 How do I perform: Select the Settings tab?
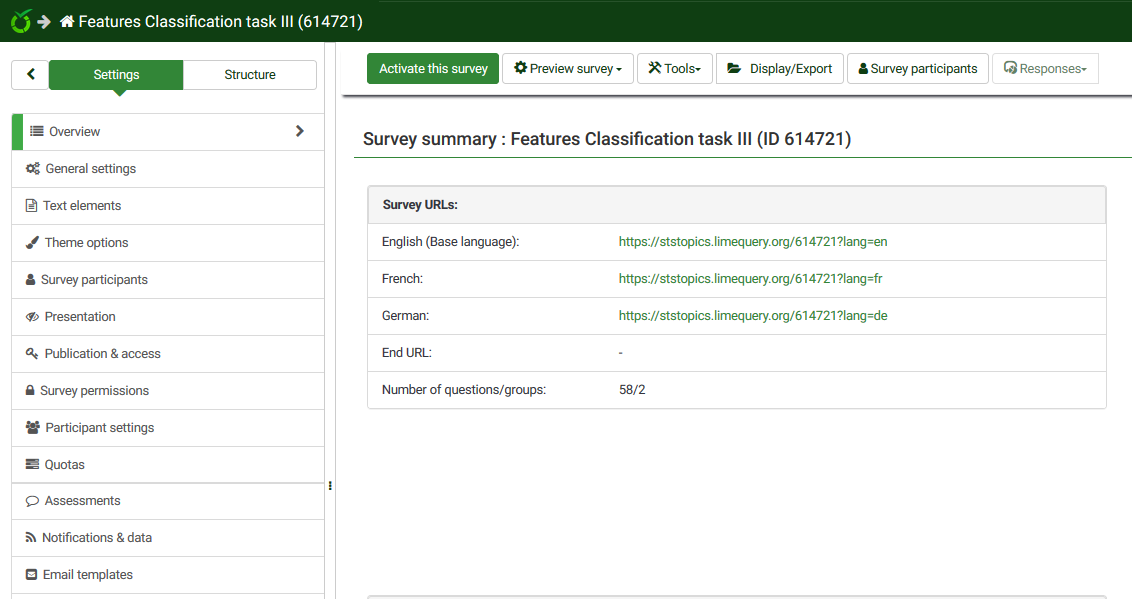click(x=116, y=75)
